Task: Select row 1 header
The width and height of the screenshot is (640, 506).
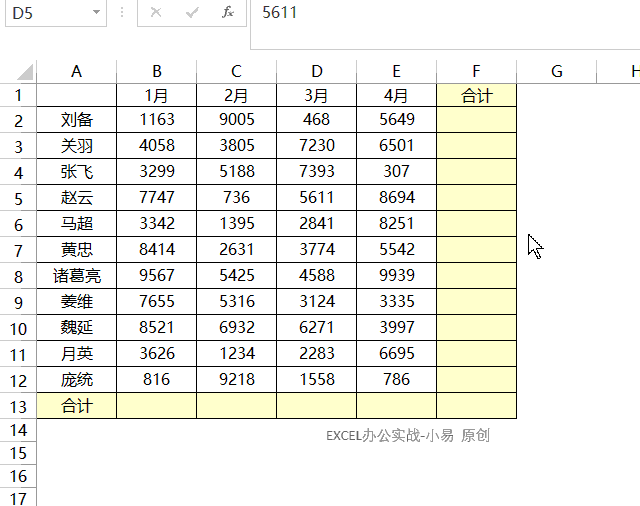Action: pos(18,95)
